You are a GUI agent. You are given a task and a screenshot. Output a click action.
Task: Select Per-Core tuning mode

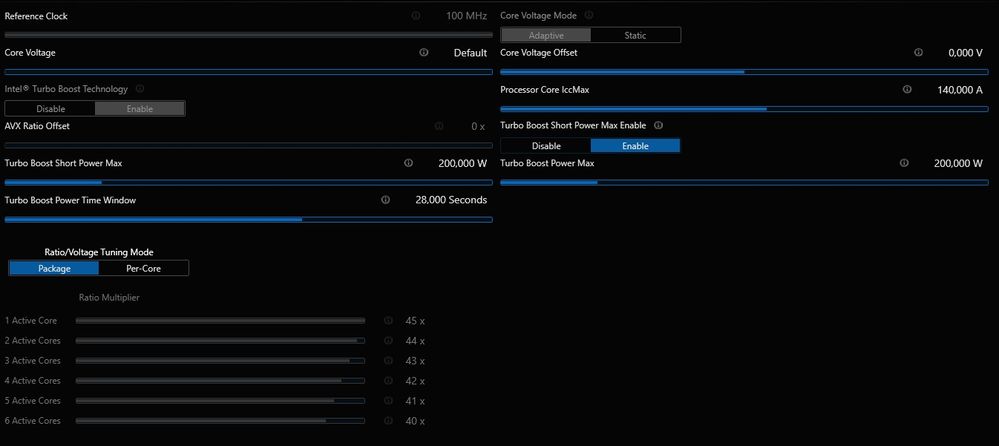143,268
